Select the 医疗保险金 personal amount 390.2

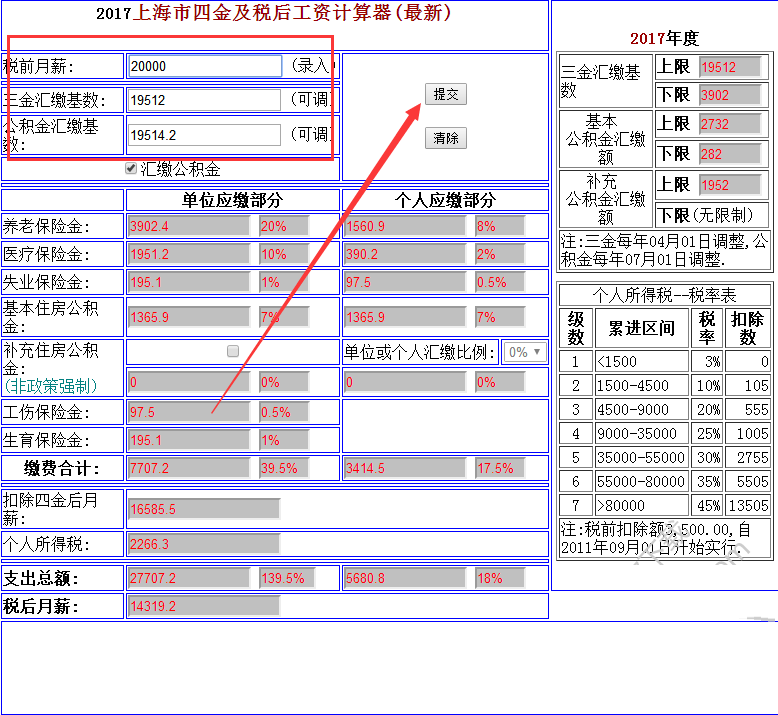tap(405, 254)
